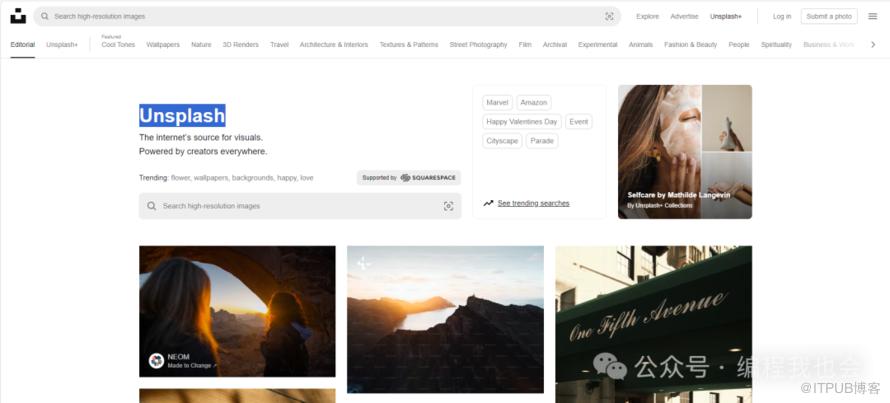Click the Cityscape search tag
Viewport: 890px width, 403px height.
(502, 141)
